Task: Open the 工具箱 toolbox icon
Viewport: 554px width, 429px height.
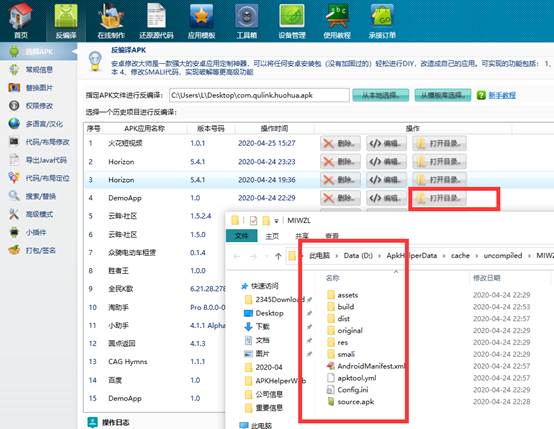Action: 247,20
